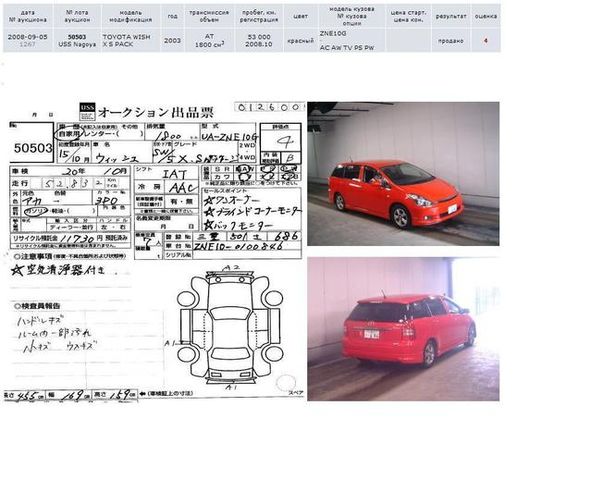Image resolution: width=591 pixels, height=480 pixels.
Task: Select the circled ガソリン fuel option
Action: click(x=36, y=211)
